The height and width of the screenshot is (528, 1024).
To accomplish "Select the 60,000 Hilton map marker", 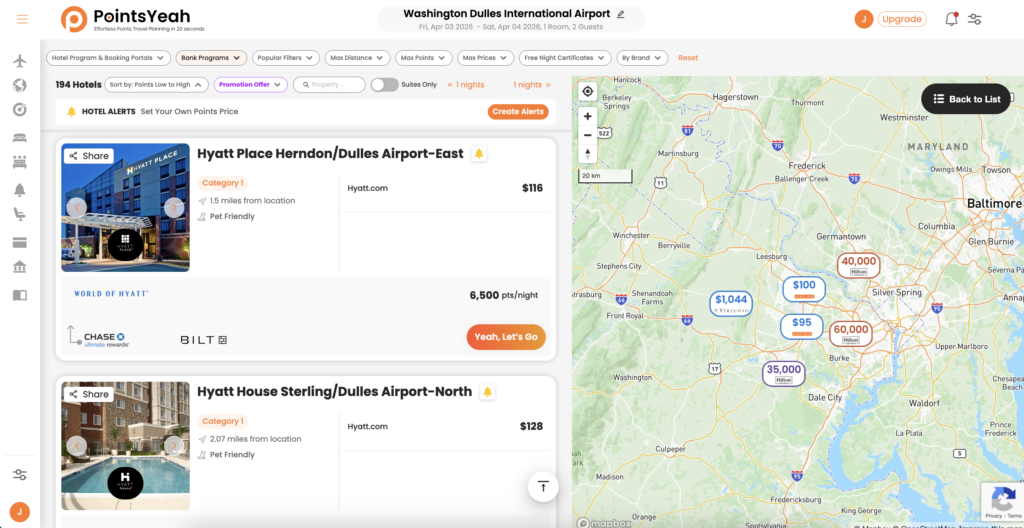I will (x=850, y=334).
